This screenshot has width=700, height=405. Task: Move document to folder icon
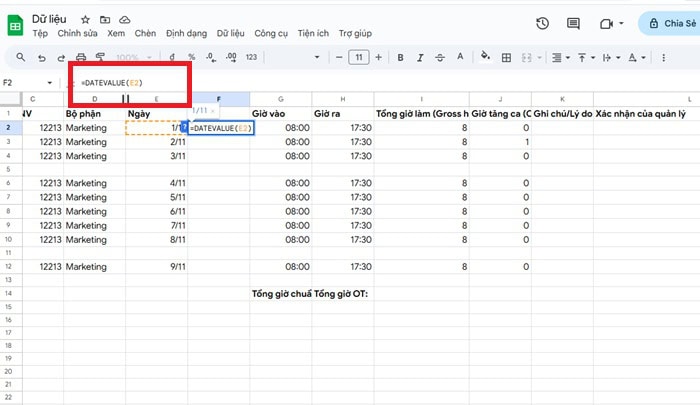pos(105,19)
